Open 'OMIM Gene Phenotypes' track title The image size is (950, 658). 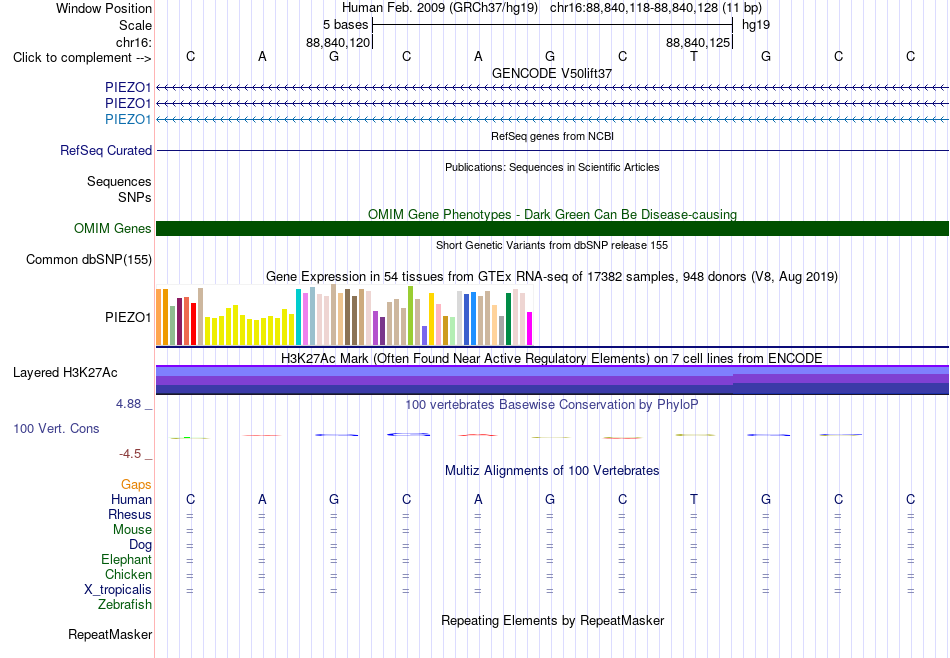[552, 214]
